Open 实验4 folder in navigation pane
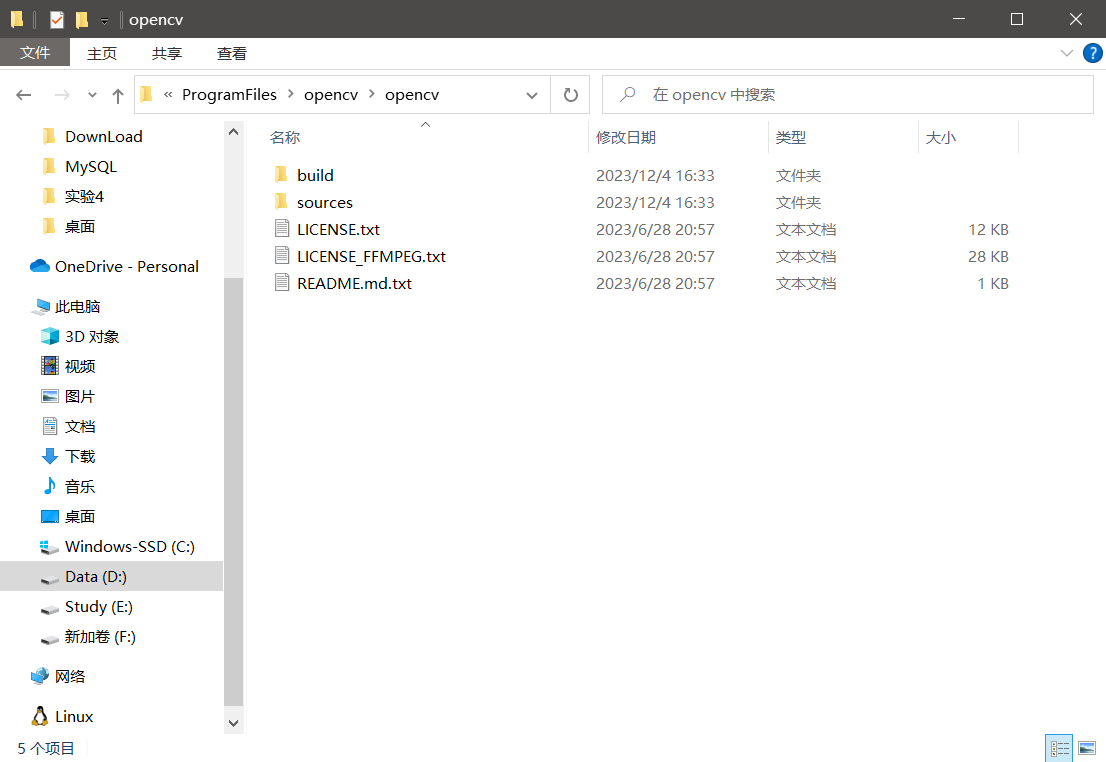Image resolution: width=1106 pixels, height=762 pixels. tap(84, 196)
